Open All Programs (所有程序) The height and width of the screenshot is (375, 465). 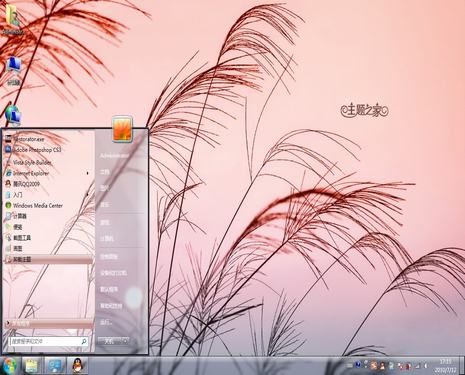tap(49, 323)
